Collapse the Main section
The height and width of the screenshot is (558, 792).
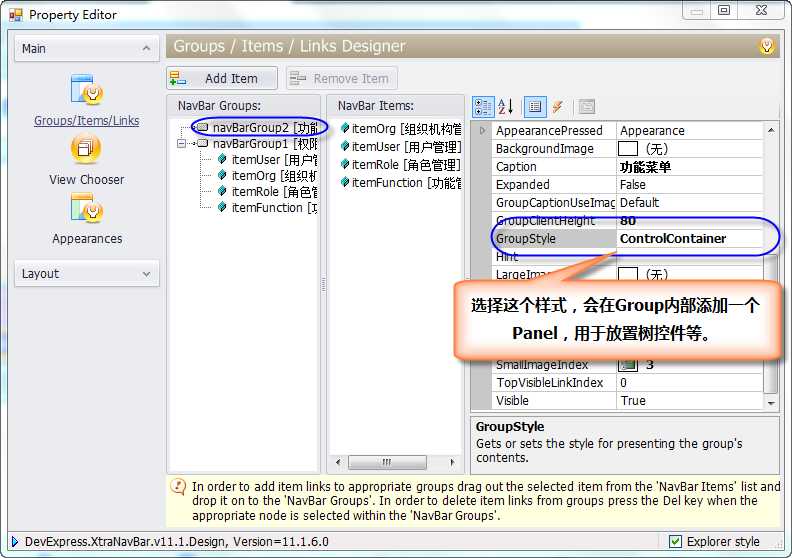[x=87, y=48]
